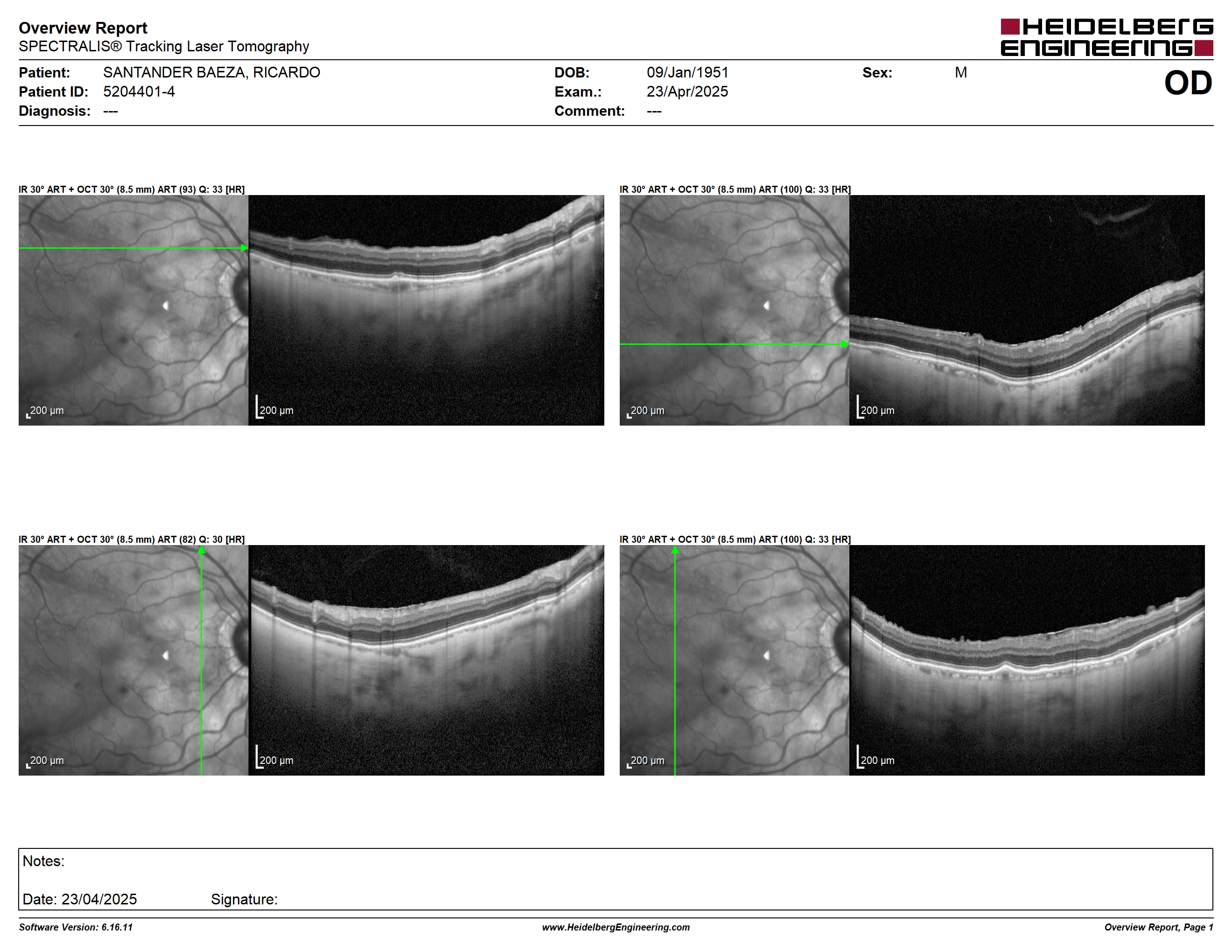The width and height of the screenshot is (1232, 952).
Task: Click the scan caption with ART (93) Q: 33
Action: coord(132,189)
